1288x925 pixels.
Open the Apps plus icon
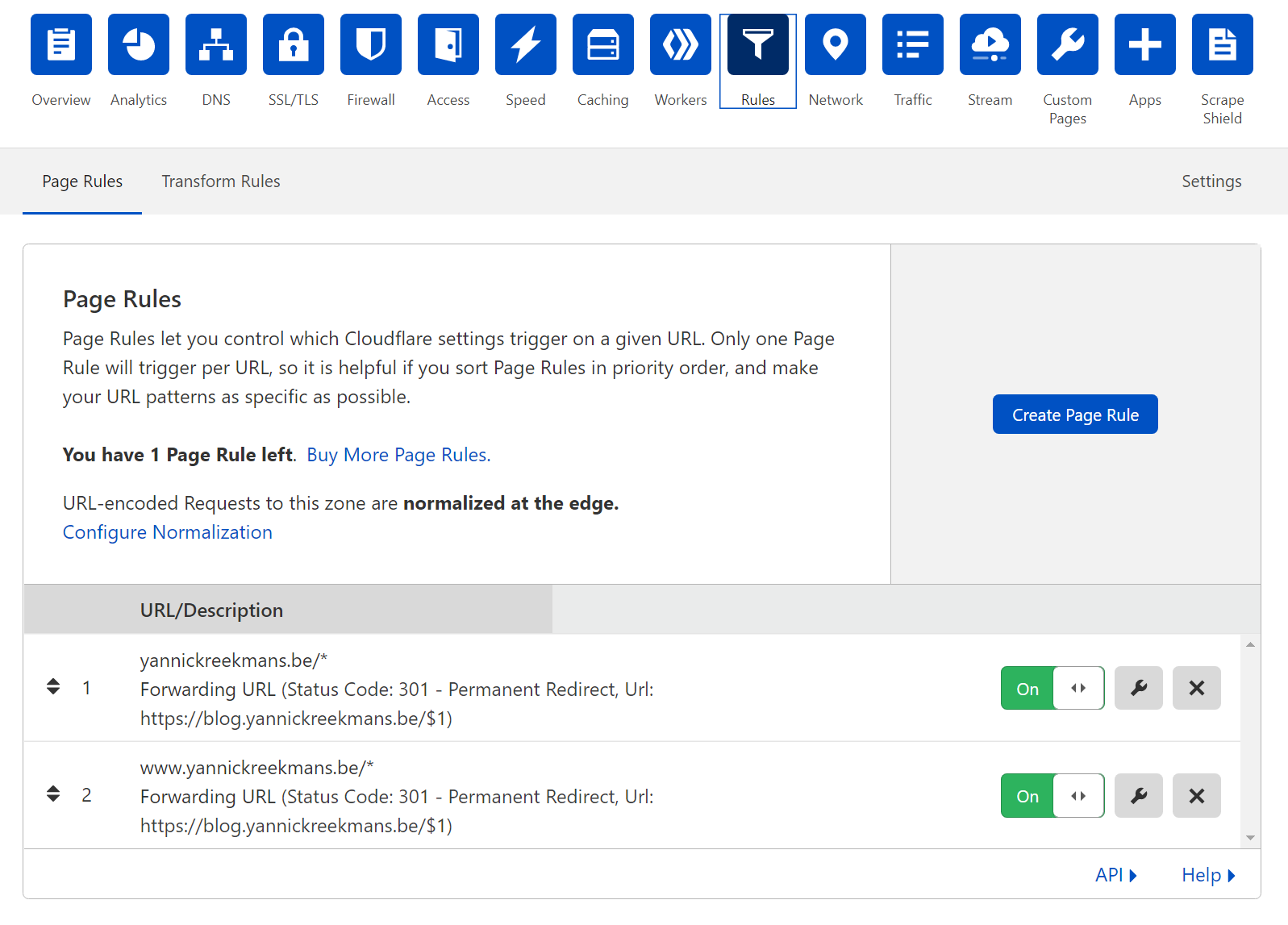(x=1145, y=44)
